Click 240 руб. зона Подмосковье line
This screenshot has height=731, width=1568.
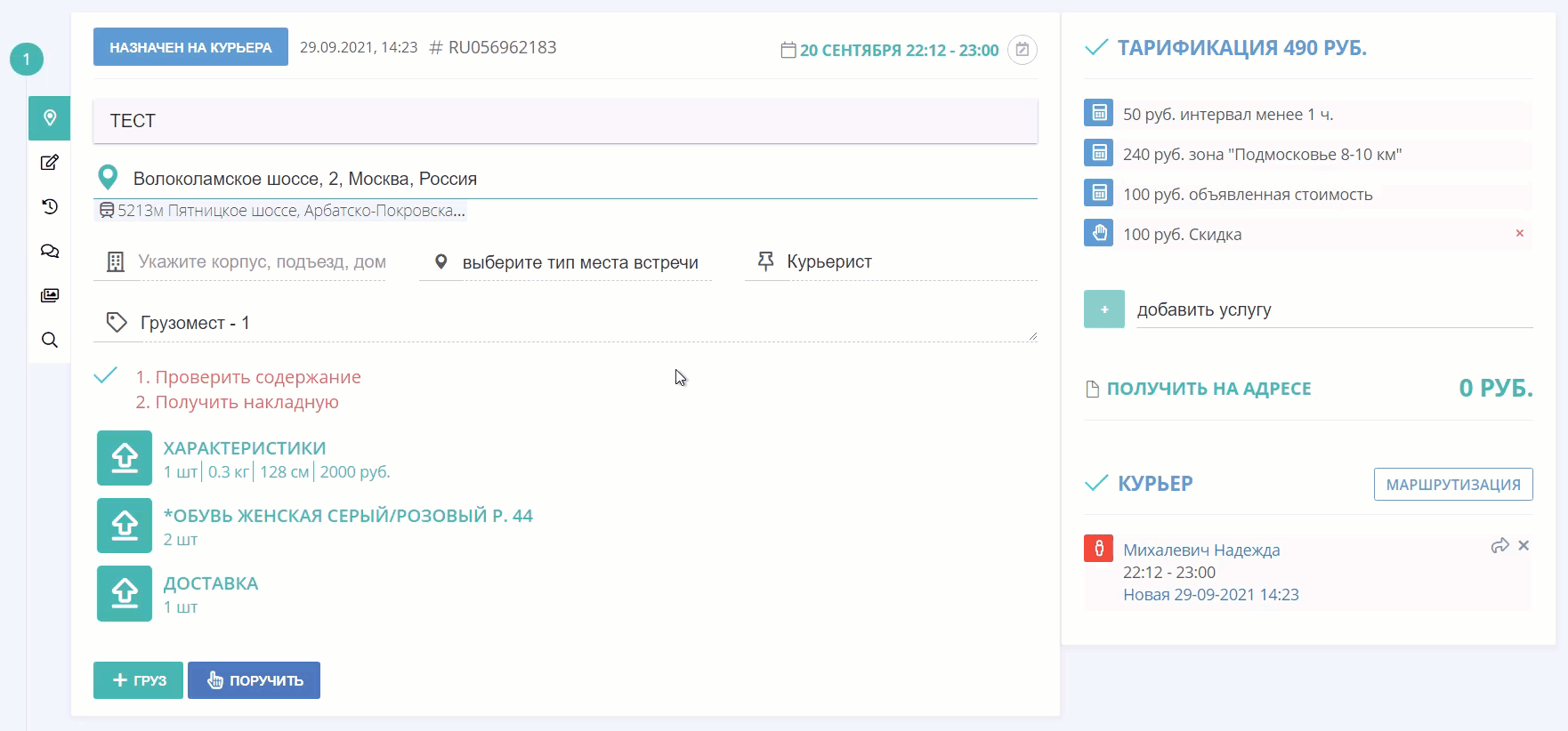click(x=1262, y=154)
